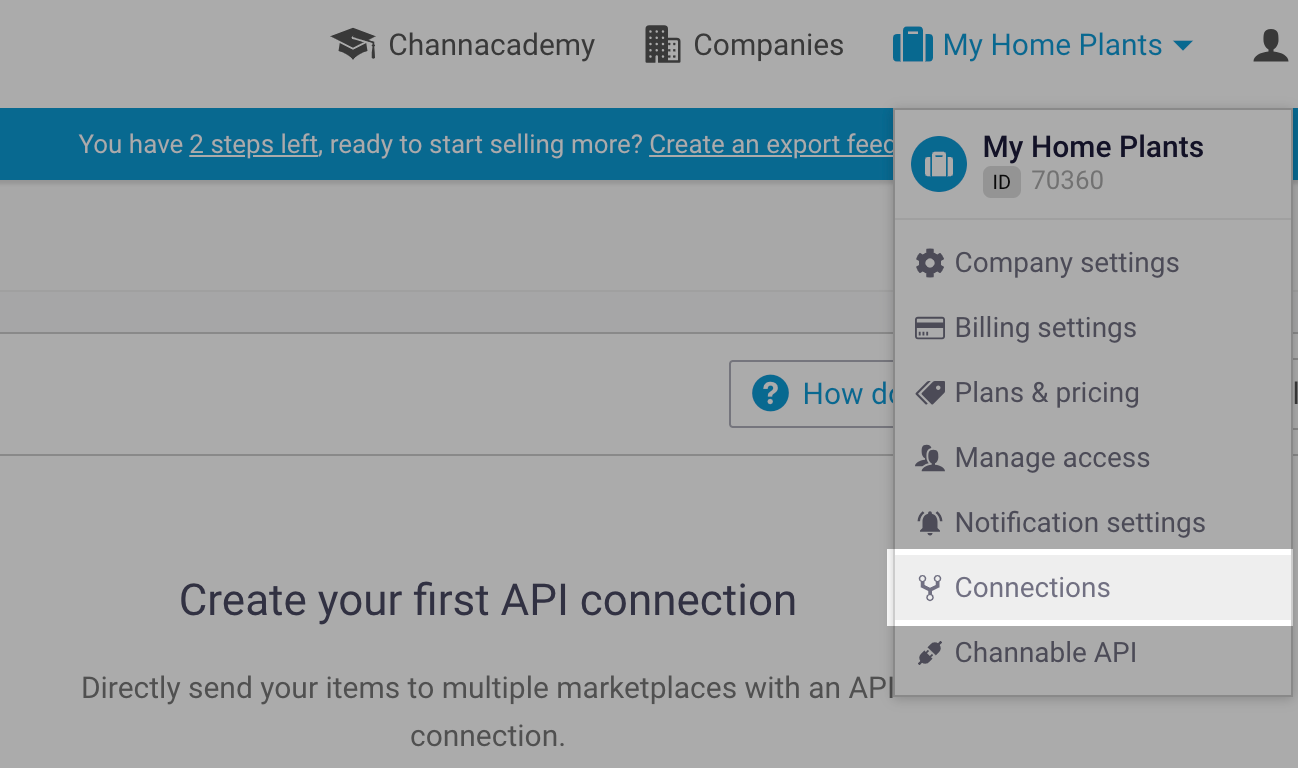Click the Companies building icon
This screenshot has width=1298, height=768.
[x=659, y=44]
